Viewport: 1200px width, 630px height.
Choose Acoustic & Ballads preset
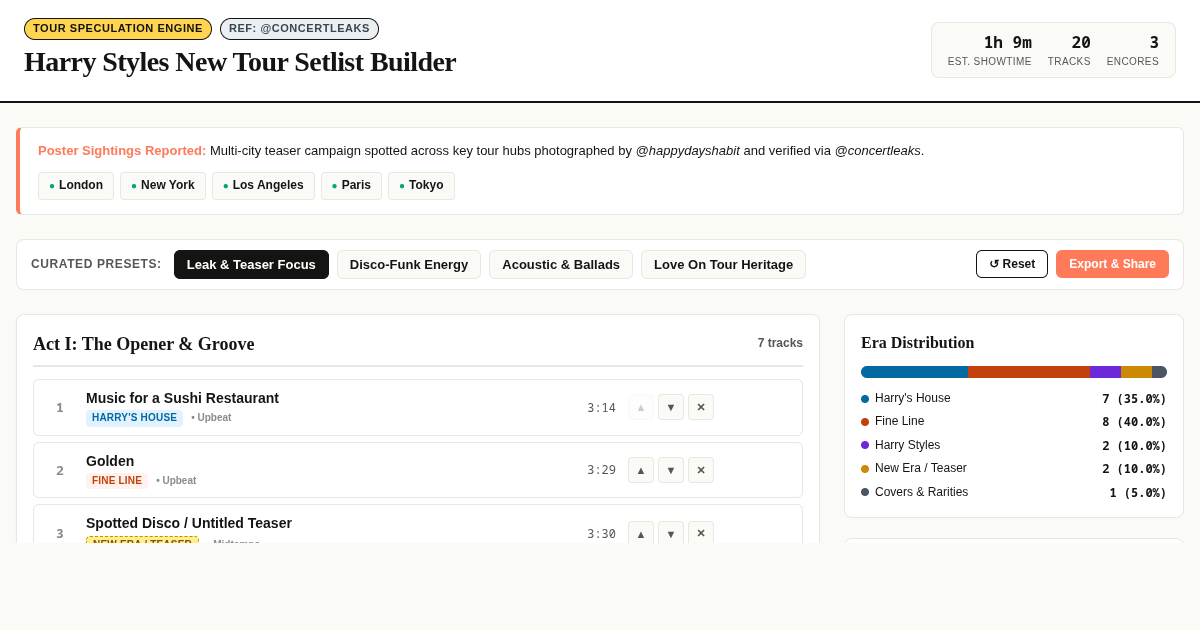(x=561, y=264)
